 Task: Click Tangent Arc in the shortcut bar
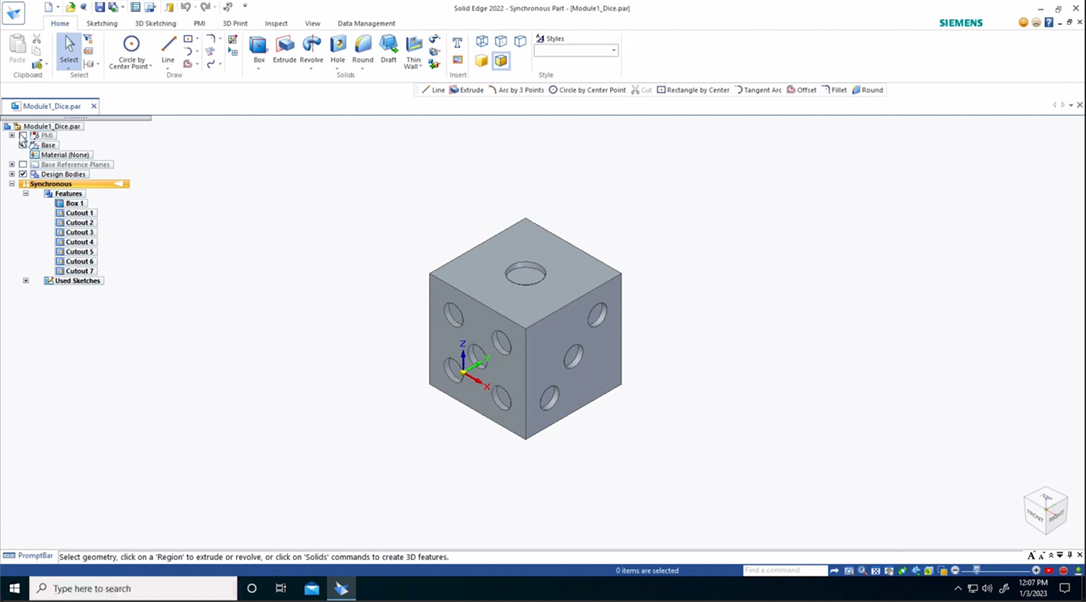758,90
